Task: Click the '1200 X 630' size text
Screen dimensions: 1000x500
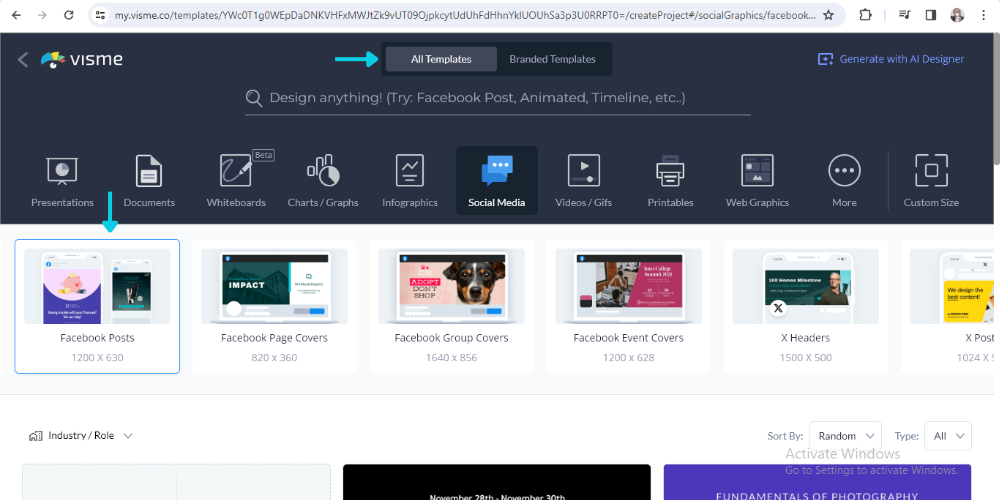Action: (97, 358)
